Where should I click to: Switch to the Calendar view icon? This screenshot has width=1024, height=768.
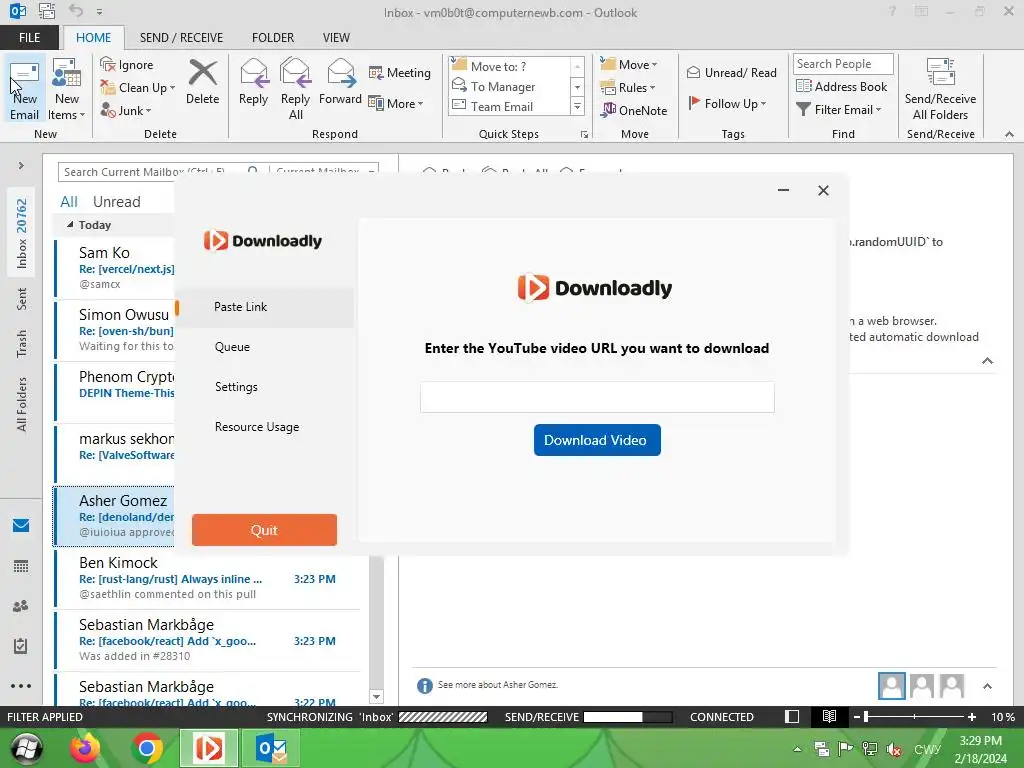point(21,566)
